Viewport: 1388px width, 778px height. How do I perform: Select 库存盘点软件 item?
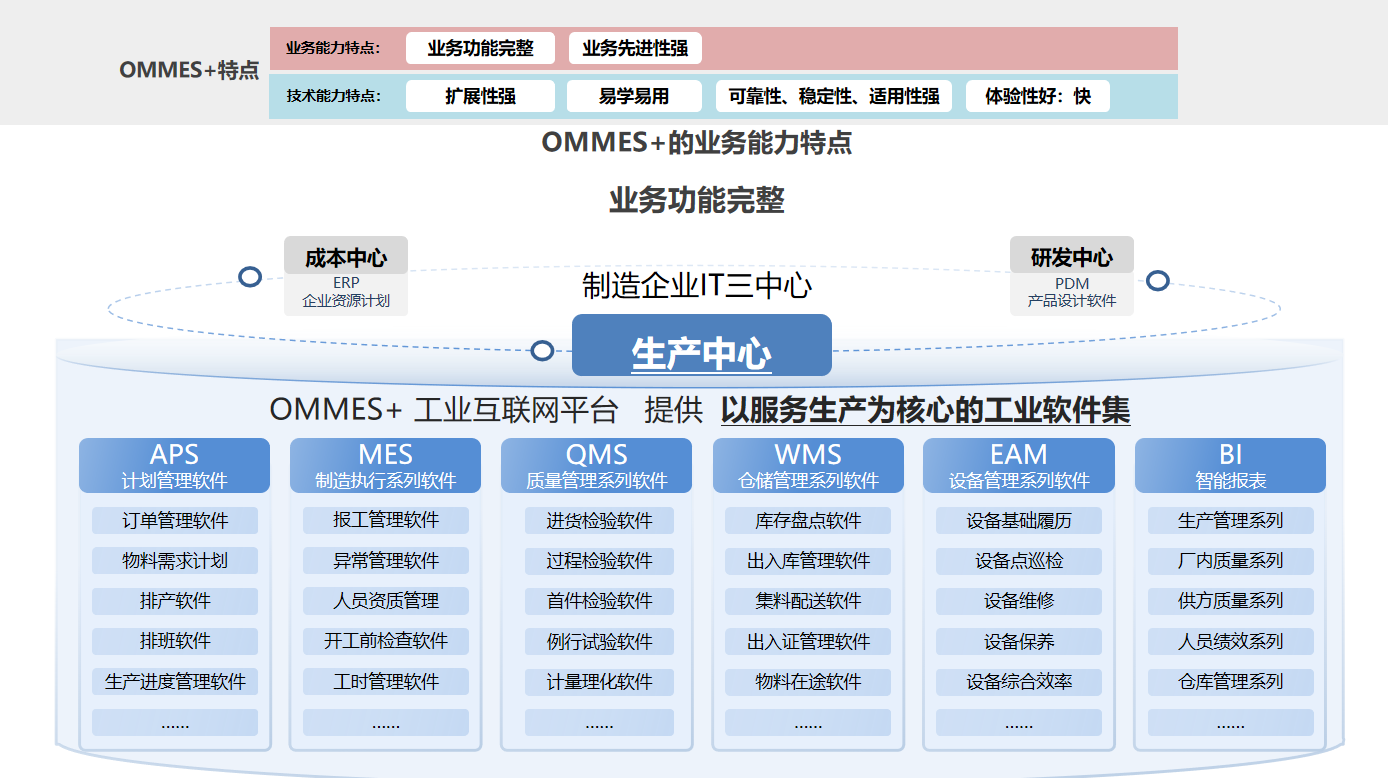(x=808, y=520)
